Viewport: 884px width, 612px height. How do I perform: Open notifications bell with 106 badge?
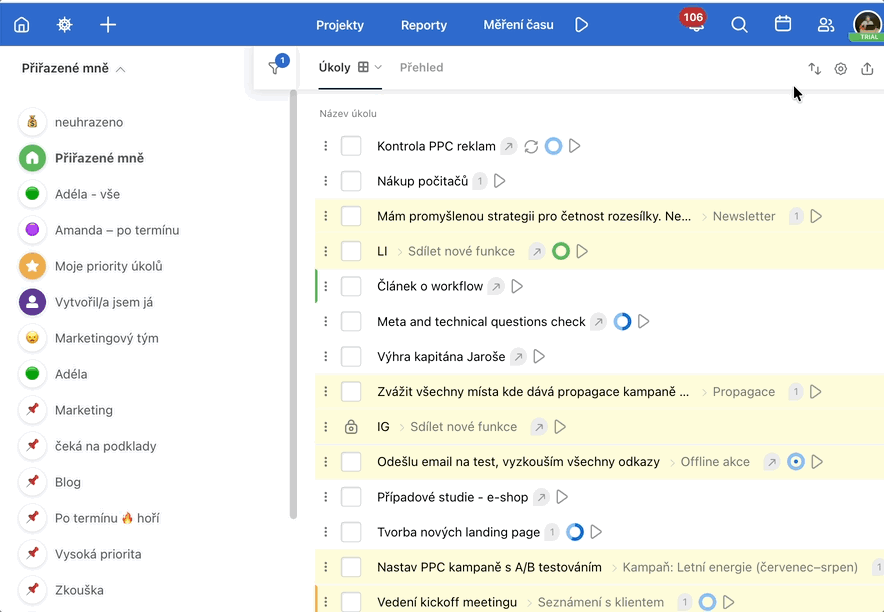coord(694,26)
